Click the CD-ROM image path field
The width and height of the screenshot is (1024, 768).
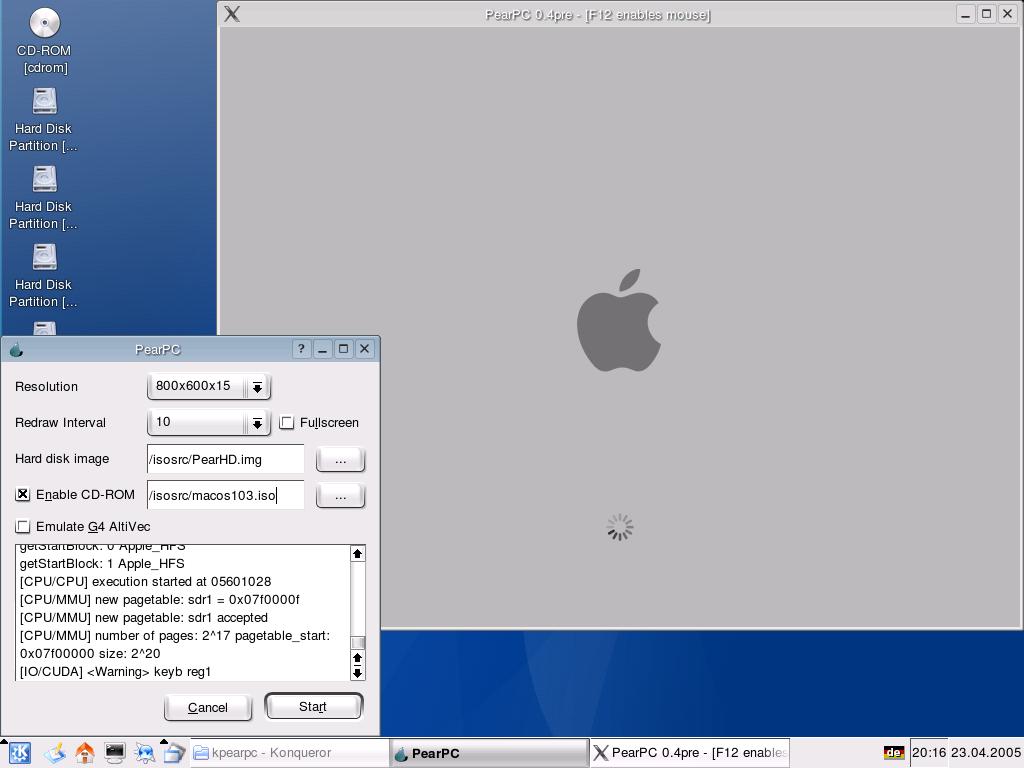[225, 495]
